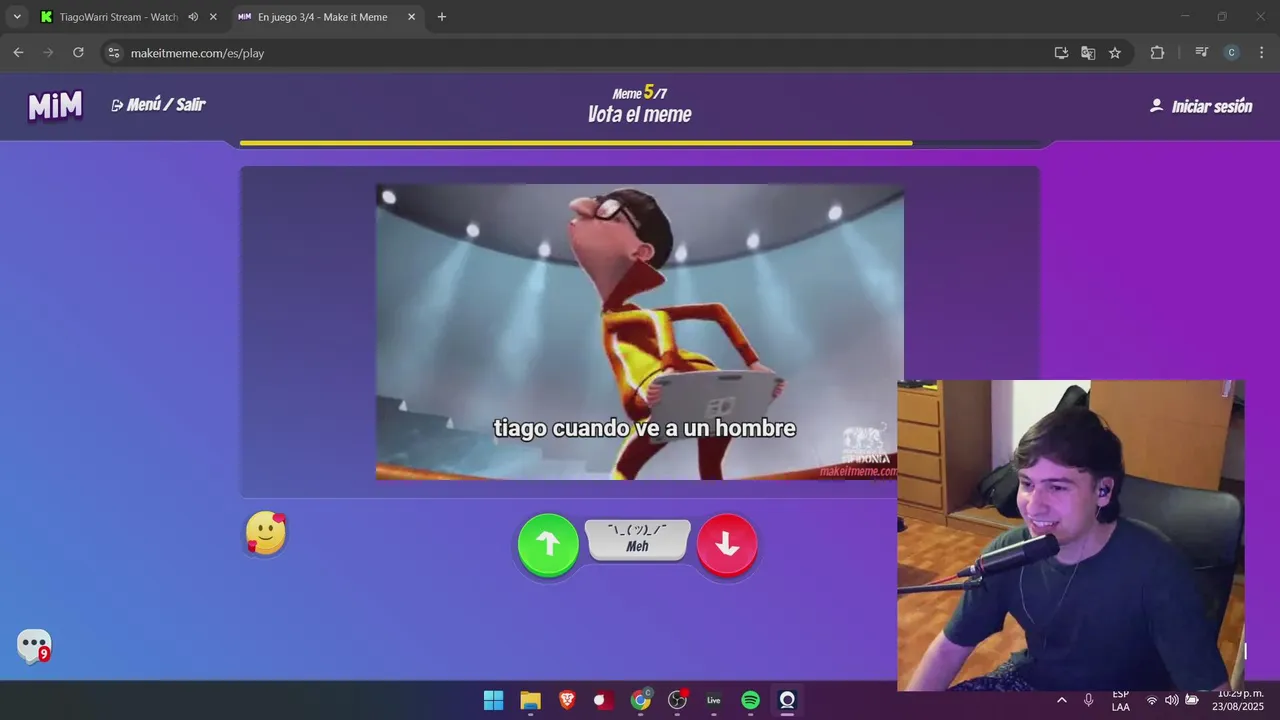Open the emoji reaction picker
This screenshot has width=1280, height=720.
click(266, 534)
